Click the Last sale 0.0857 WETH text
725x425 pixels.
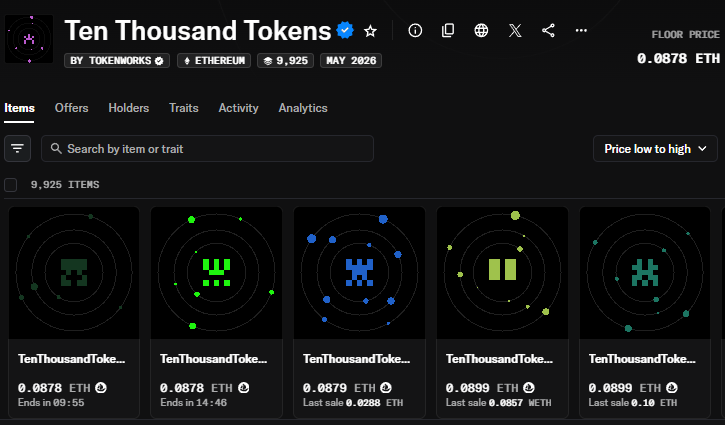tap(498, 403)
